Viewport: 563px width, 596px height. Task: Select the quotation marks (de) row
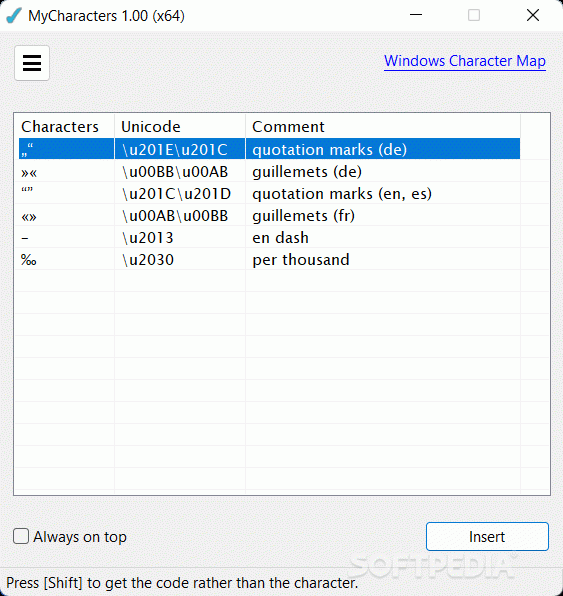click(x=269, y=149)
